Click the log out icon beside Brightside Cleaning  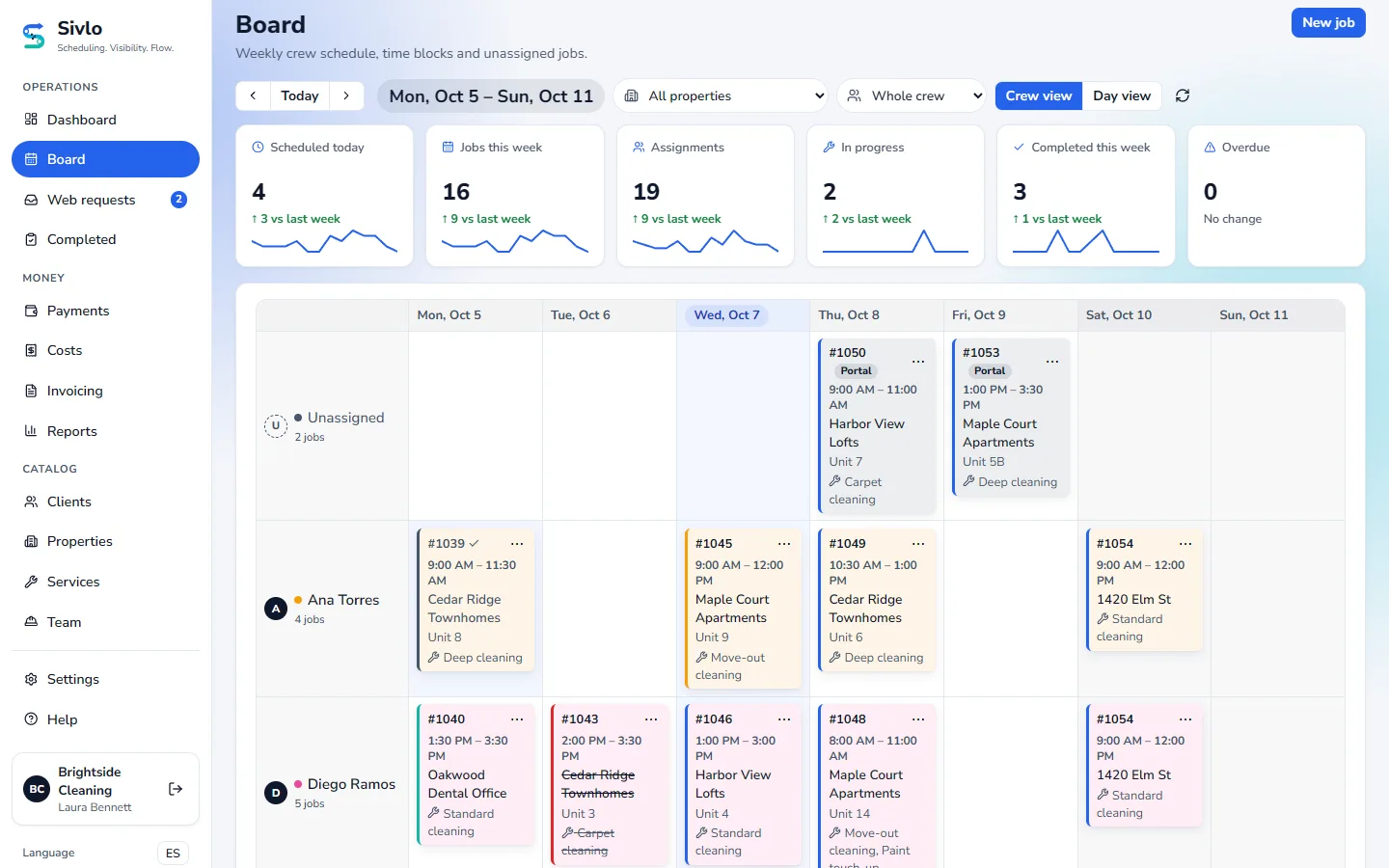(176, 789)
